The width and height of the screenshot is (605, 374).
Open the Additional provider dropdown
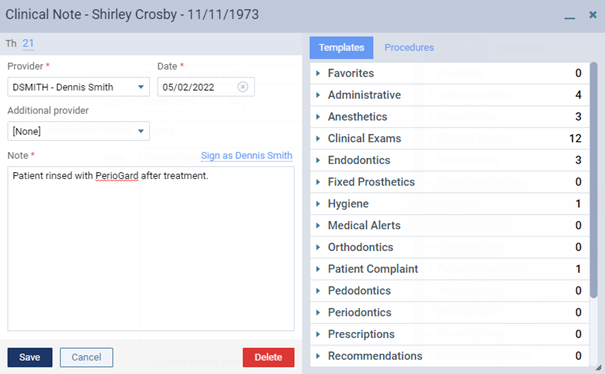point(78,131)
